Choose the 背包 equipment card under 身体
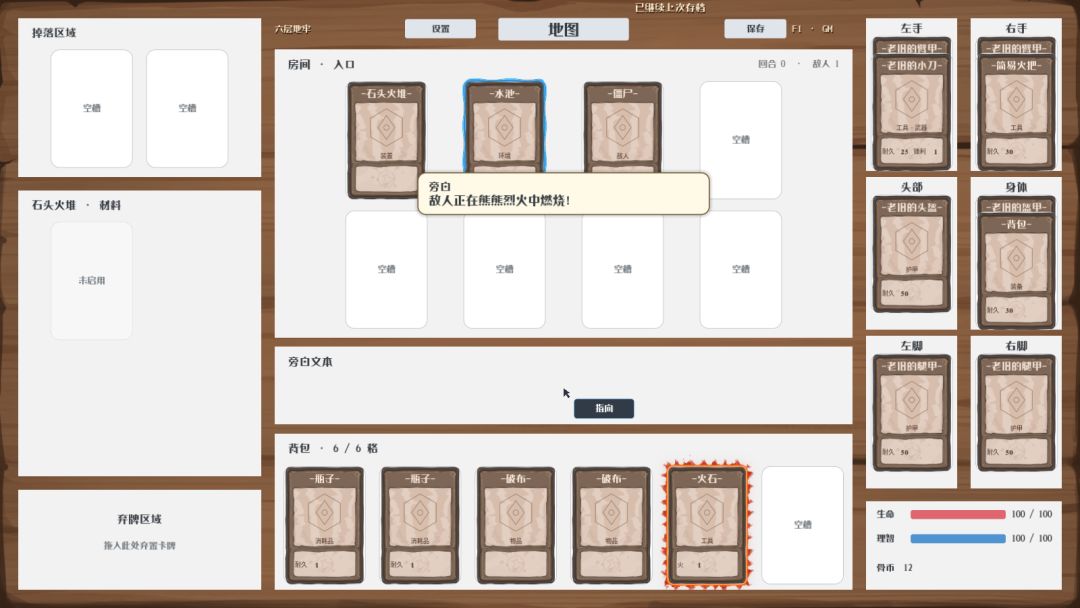The width and height of the screenshot is (1080, 608). 1016,271
